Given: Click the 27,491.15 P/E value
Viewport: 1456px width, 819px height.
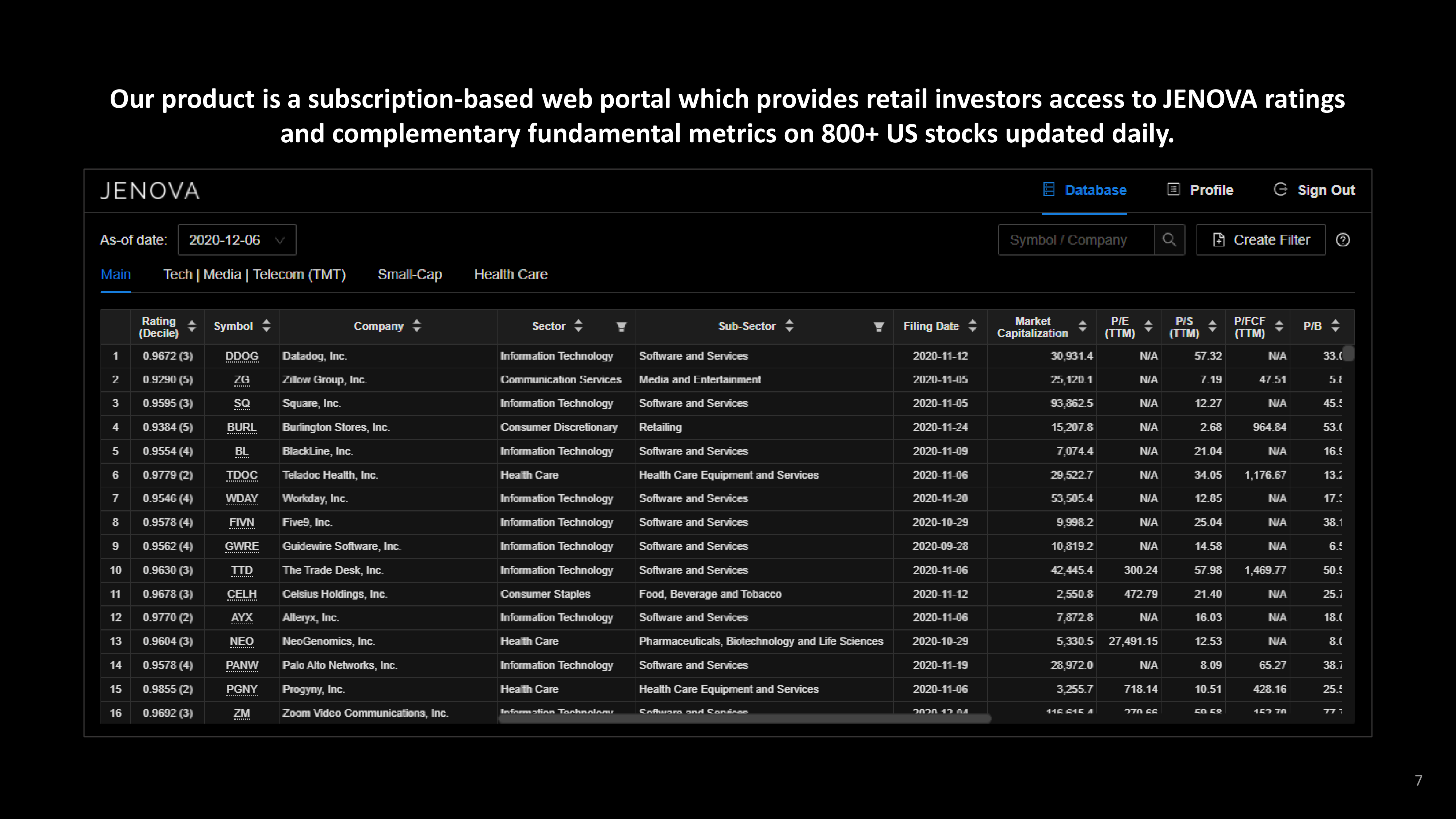Looking at the screenshot, I should pos(1133,641).
